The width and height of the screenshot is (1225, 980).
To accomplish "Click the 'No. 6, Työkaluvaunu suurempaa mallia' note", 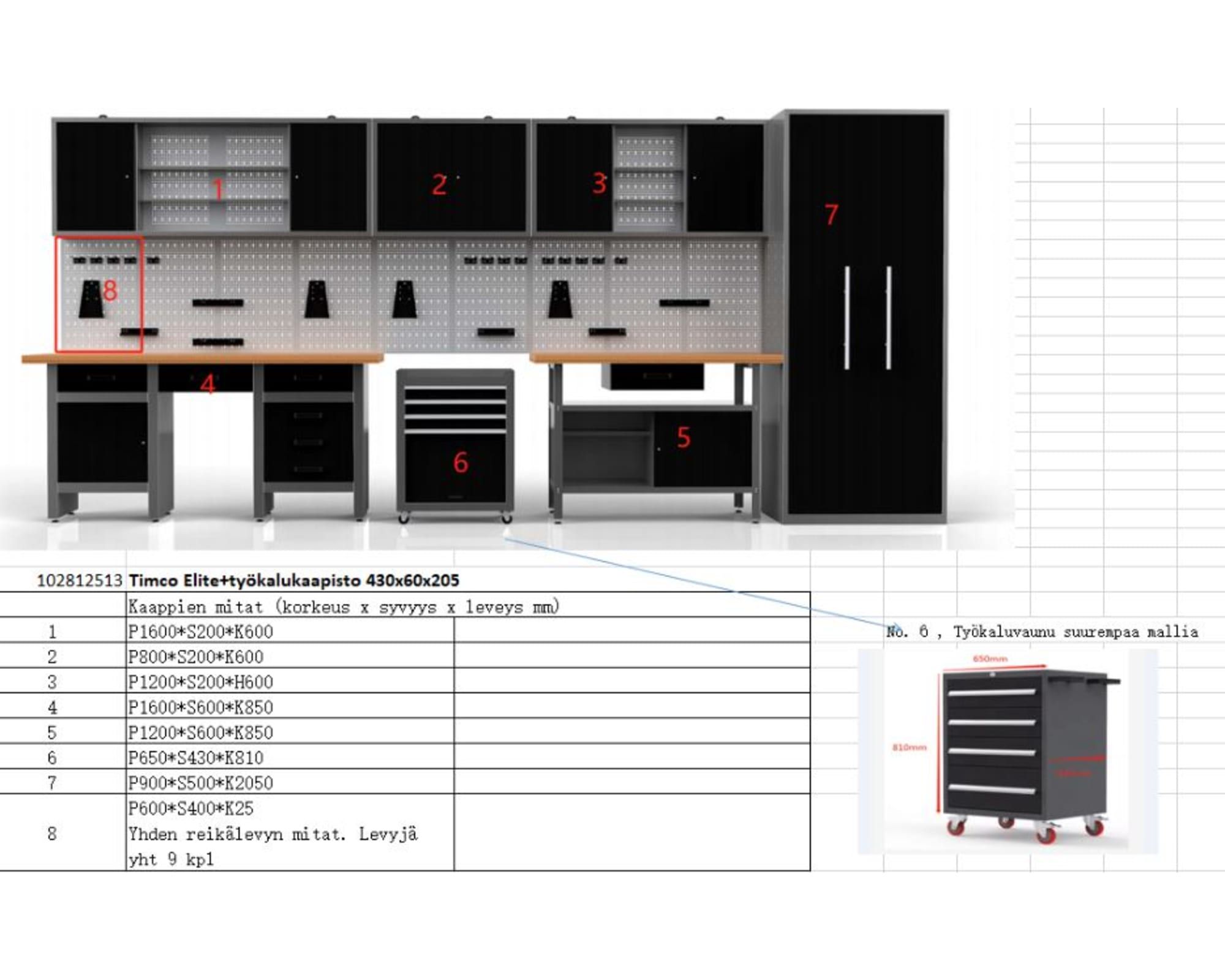I will point(1042,631).
